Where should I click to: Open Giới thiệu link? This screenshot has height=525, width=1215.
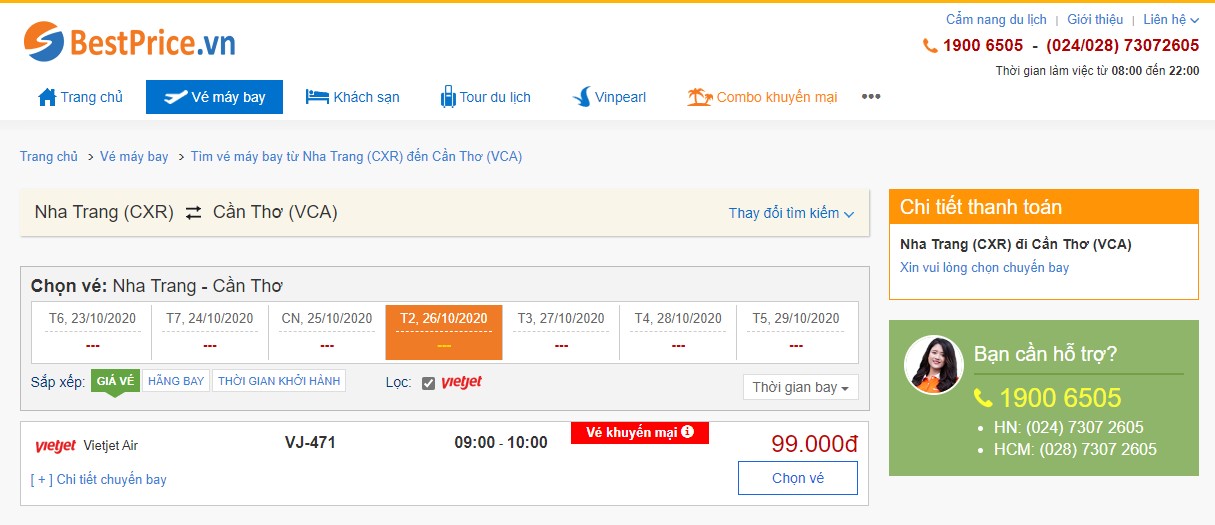[1095, 19]
